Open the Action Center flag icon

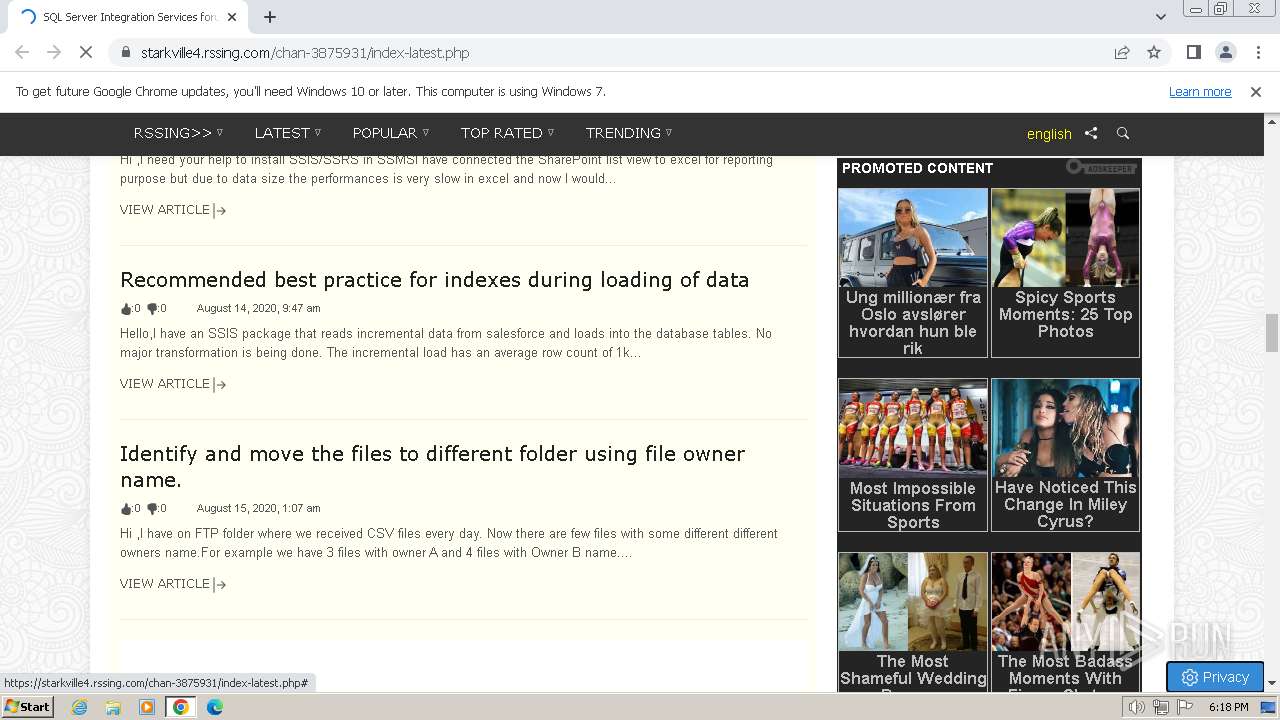tap(1185, 707)
